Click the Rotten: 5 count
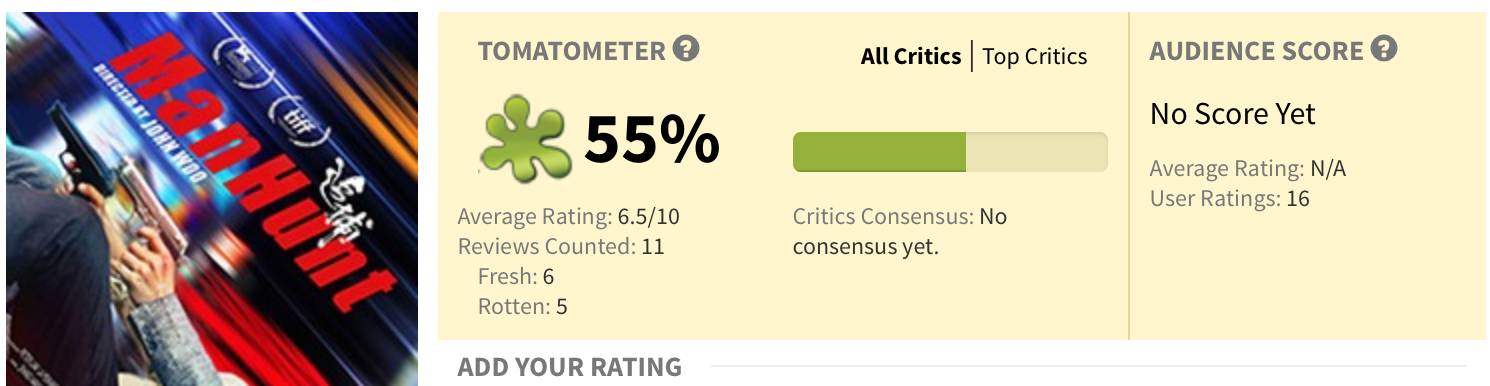 coord(523,306)
